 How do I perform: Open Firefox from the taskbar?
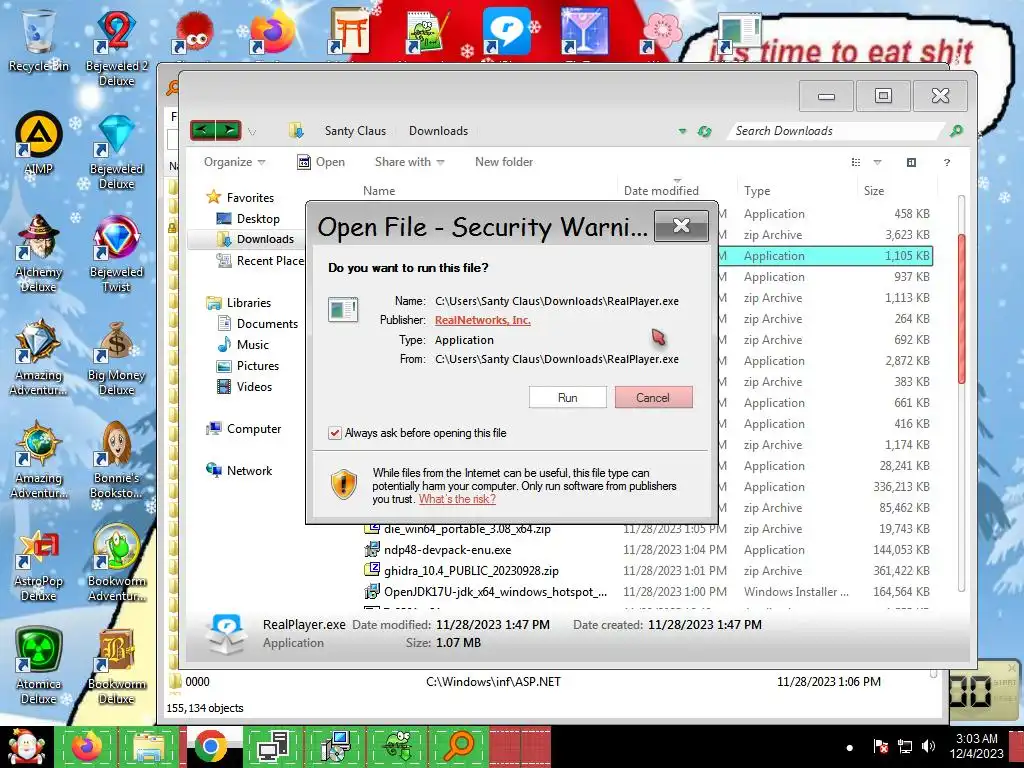click(x=86, y=746)
